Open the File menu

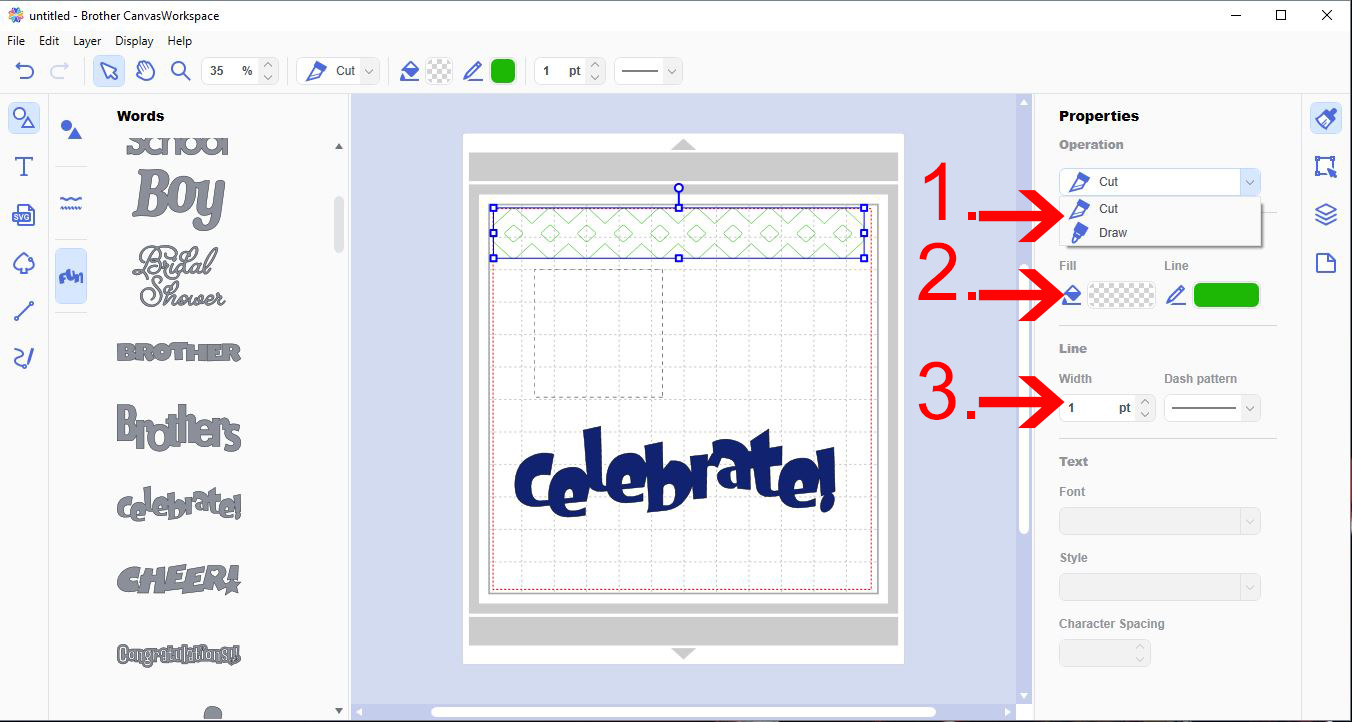pos(16,41)
